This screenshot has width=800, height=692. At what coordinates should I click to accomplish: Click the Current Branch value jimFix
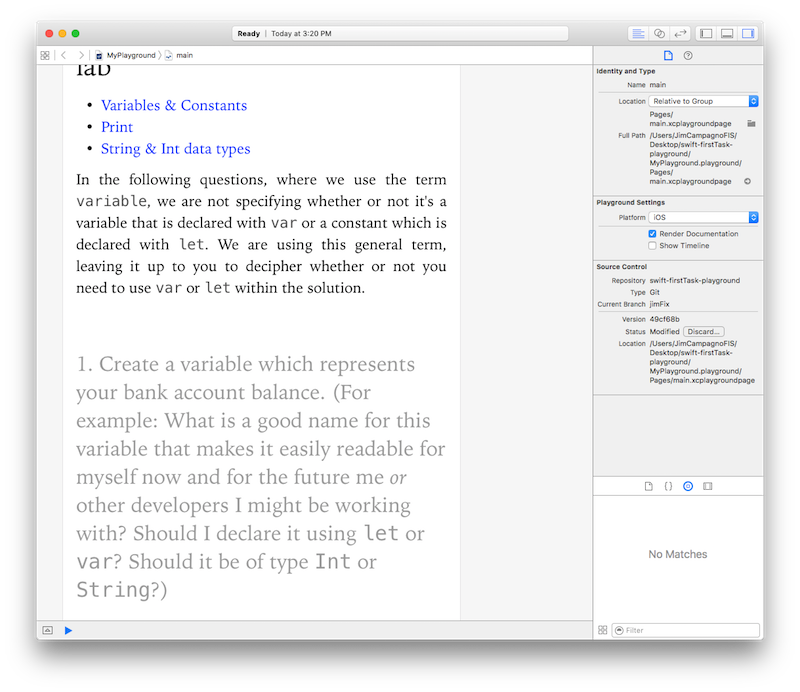tap(659, 304)
